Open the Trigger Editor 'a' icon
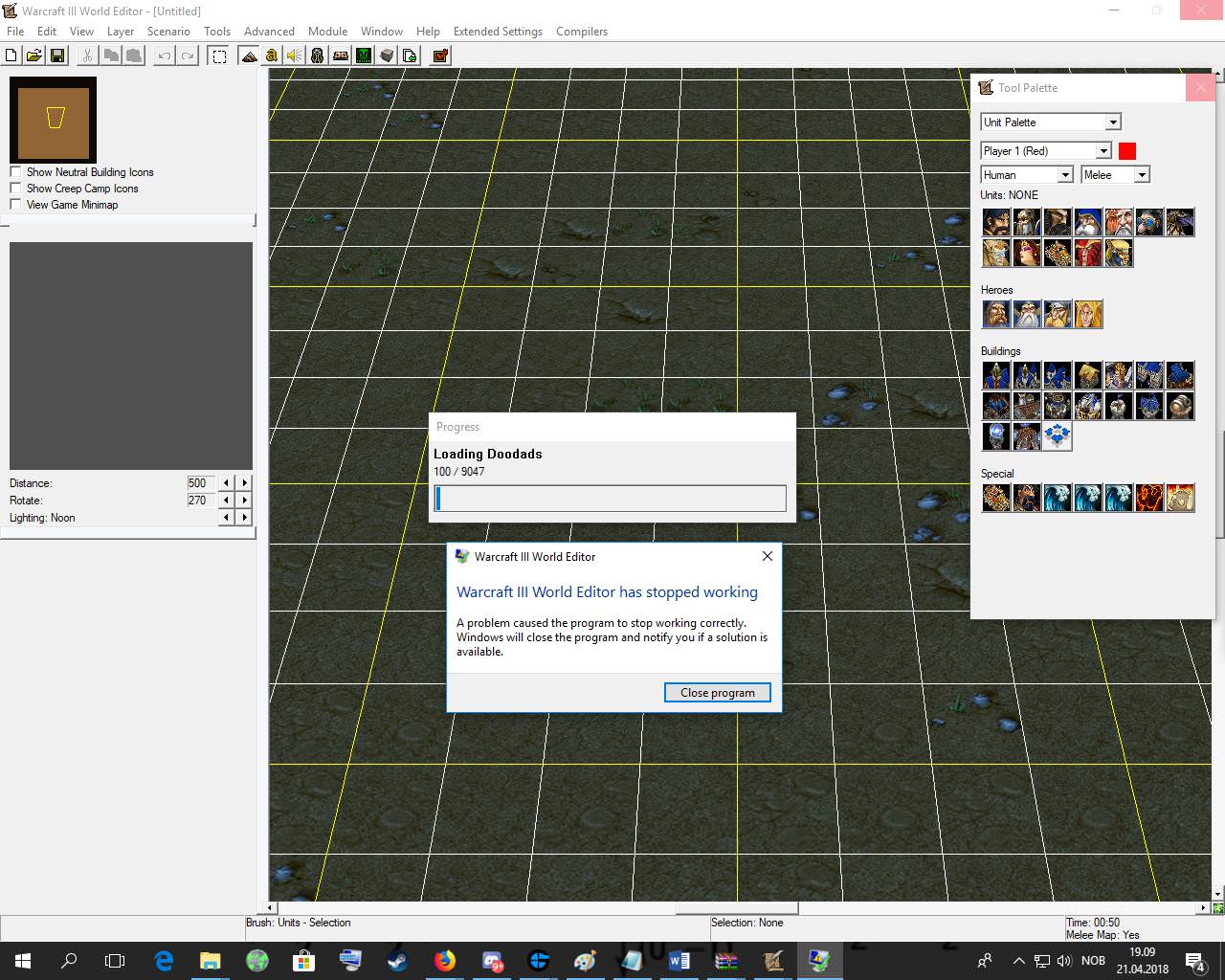The image size is (1225, 980). [x=272, y=56]
